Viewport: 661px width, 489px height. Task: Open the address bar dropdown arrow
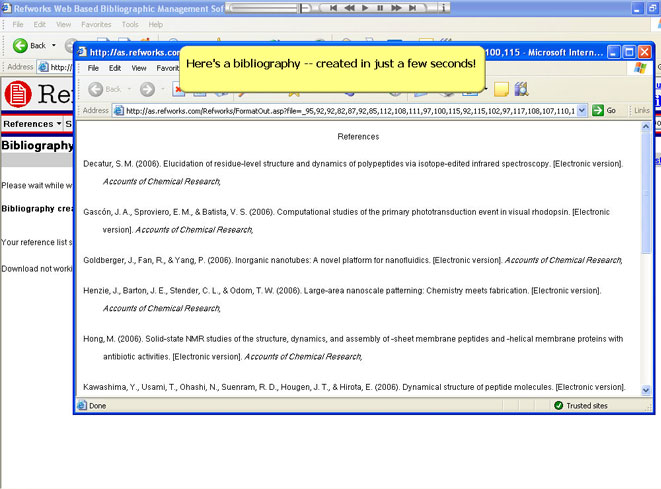(x=582, y=110)
